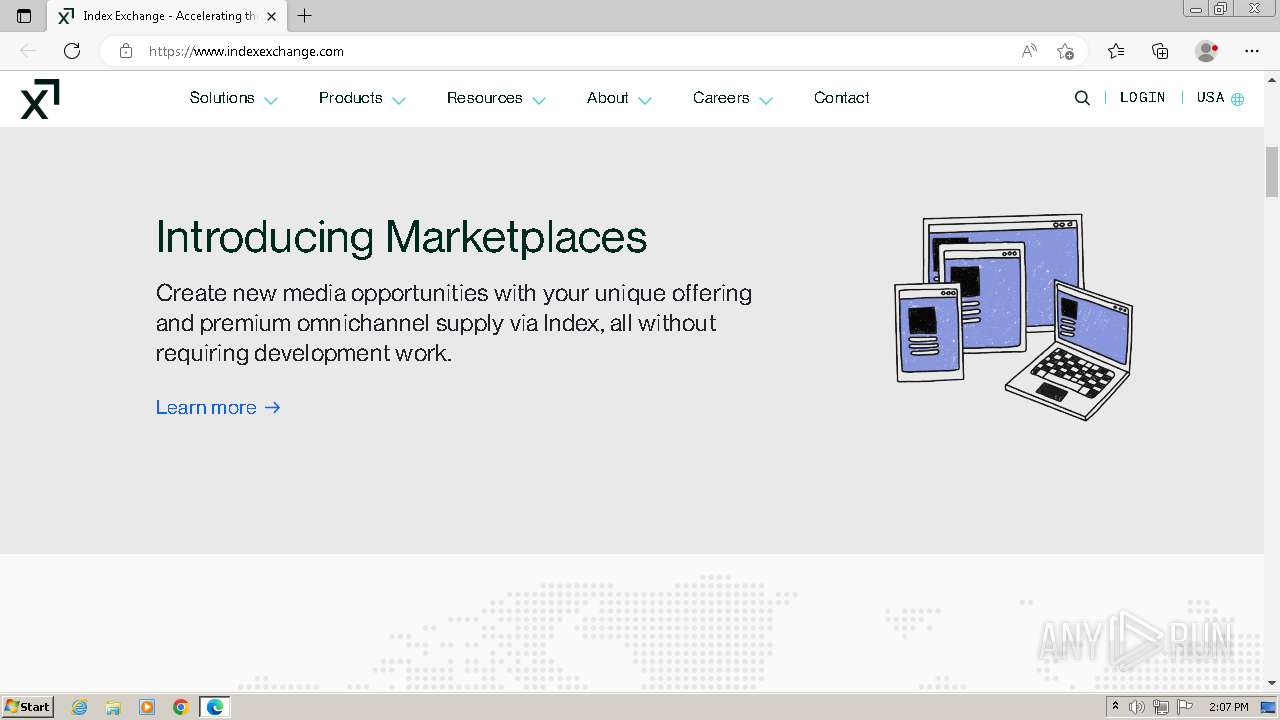This screenshot has height=720, width=1280.
Task: Click the padlock site info icon
Action: (x=126, y=51)
